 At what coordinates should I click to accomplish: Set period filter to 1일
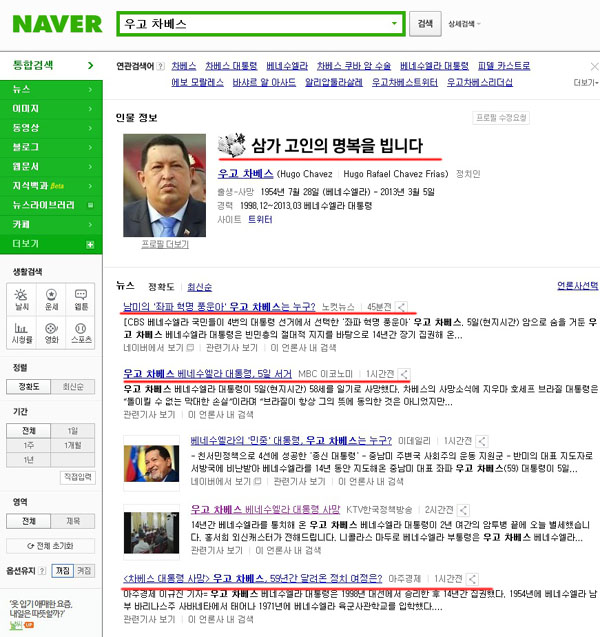click(73, 431)
